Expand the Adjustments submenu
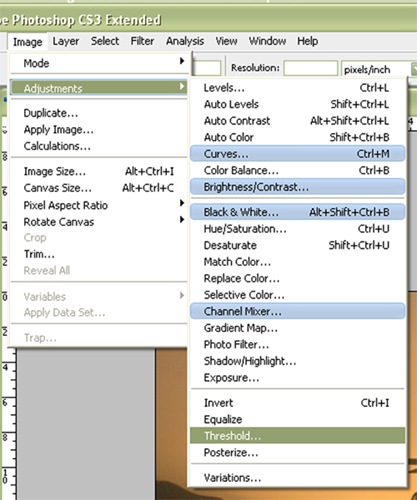Viewport: 417px width, 500px height. click(99, 88)
